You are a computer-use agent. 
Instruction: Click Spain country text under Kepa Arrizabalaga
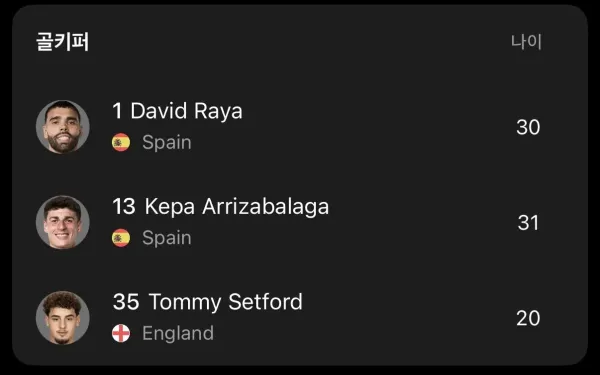[167, 238]
